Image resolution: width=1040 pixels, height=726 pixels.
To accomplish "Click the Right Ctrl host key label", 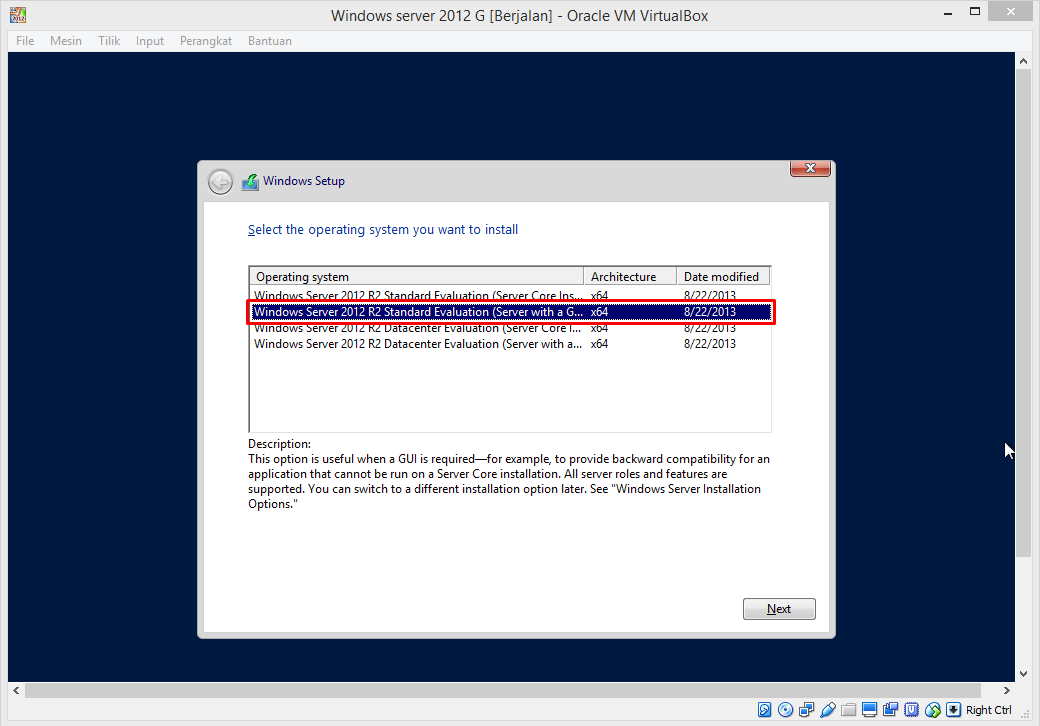I will [x=988, y=710].
